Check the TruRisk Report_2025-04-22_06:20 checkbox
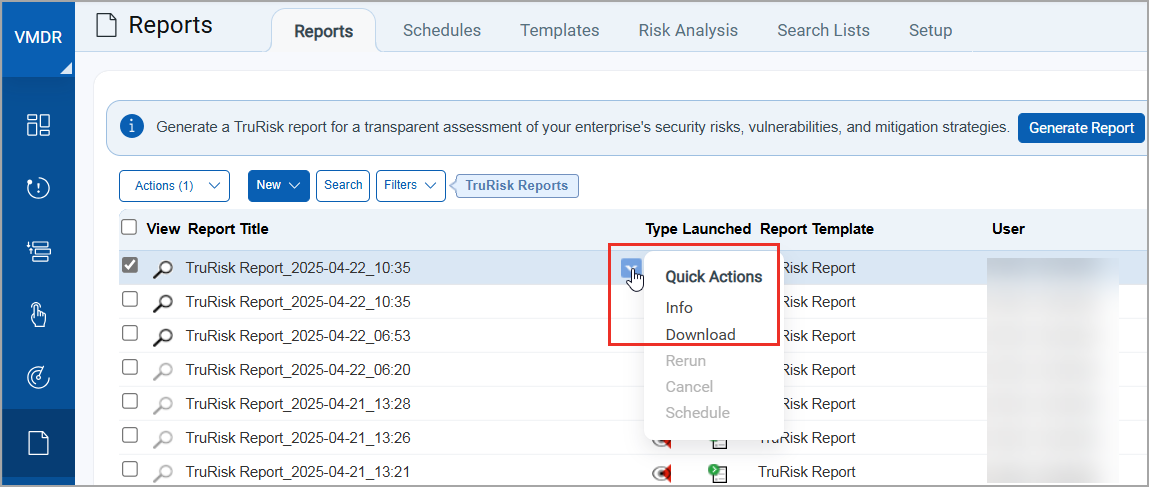This screenshot has width=1149, height=487. 129,367
